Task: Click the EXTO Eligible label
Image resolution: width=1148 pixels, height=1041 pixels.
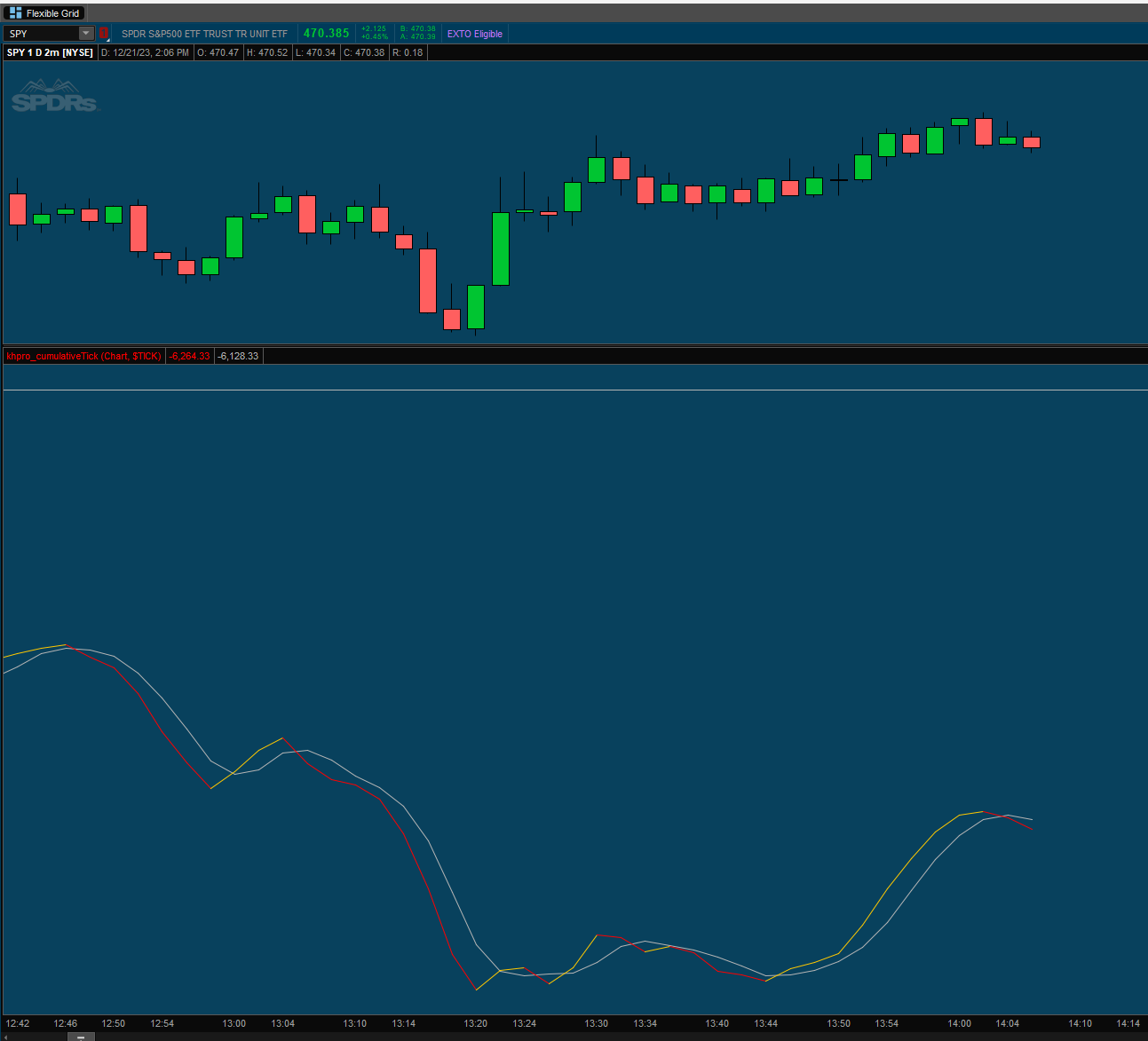Action: [x=474, y=34]
